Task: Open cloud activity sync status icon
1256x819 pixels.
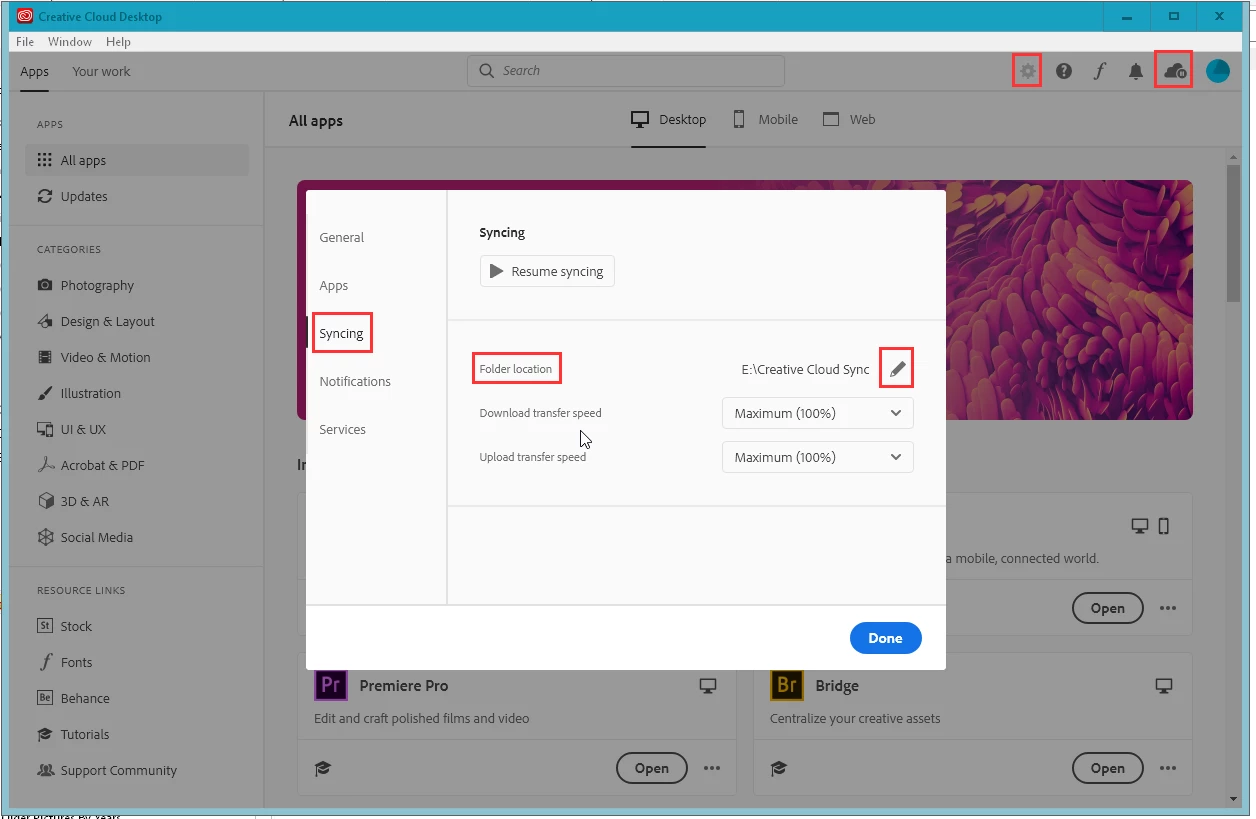Action: [1174, 71]
